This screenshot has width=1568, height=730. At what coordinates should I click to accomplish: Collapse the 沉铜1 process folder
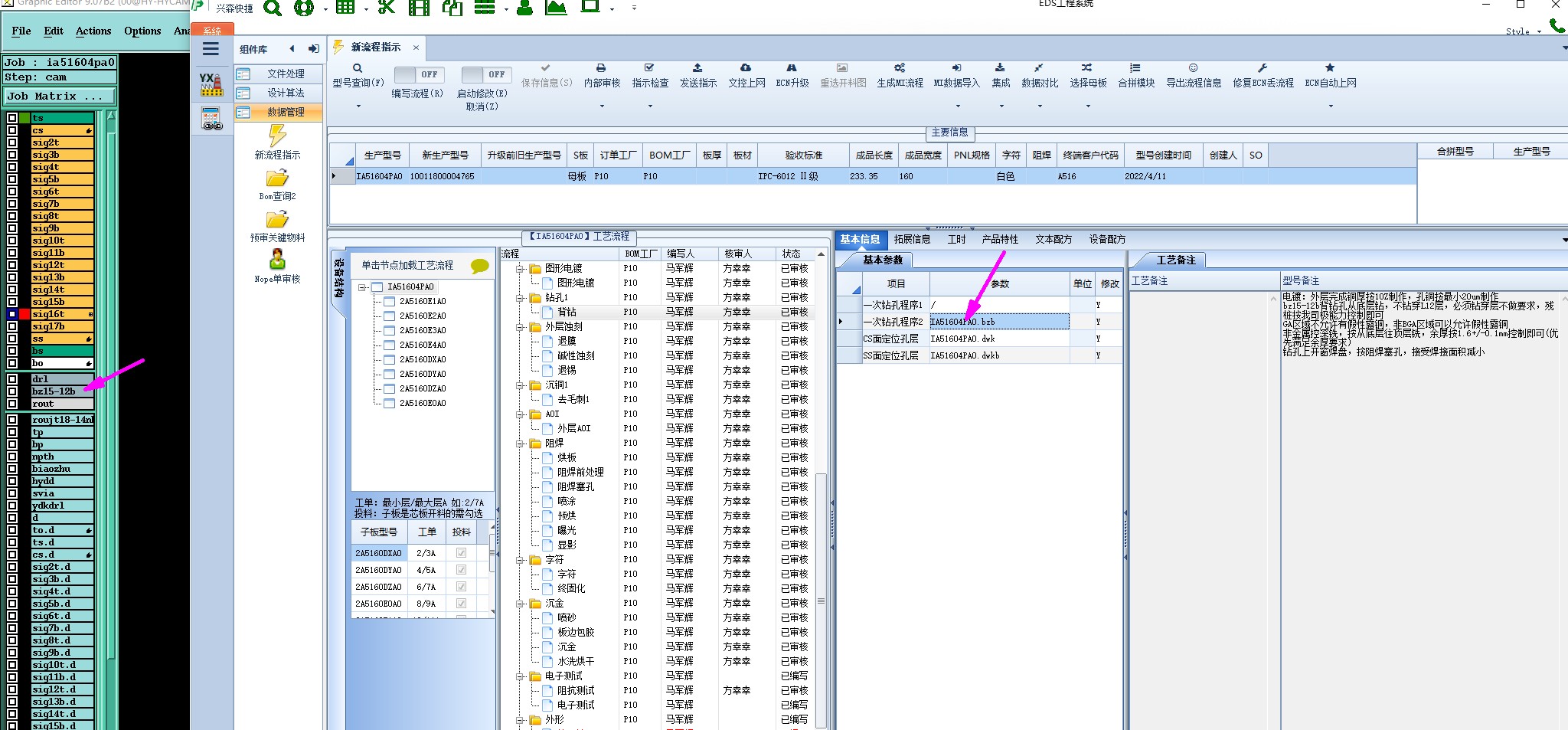pyautogui.click(x=520, y=385)
